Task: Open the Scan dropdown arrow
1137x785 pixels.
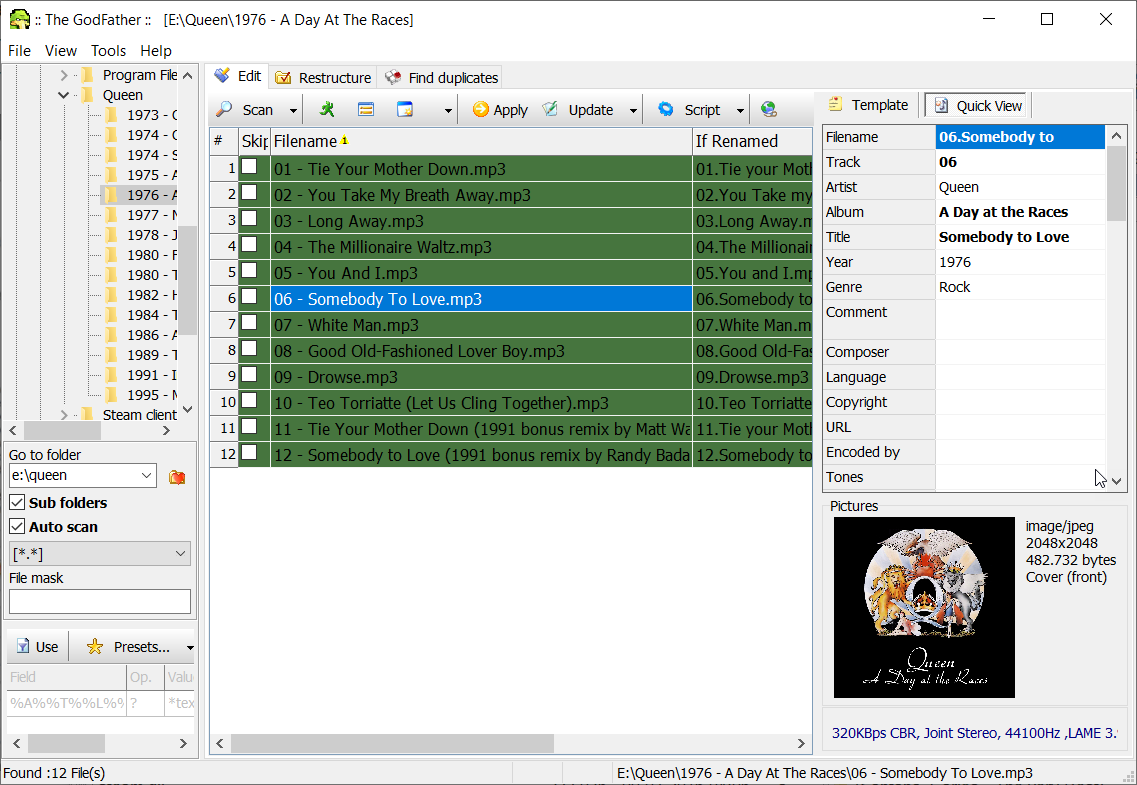Action: click(293, 111)
